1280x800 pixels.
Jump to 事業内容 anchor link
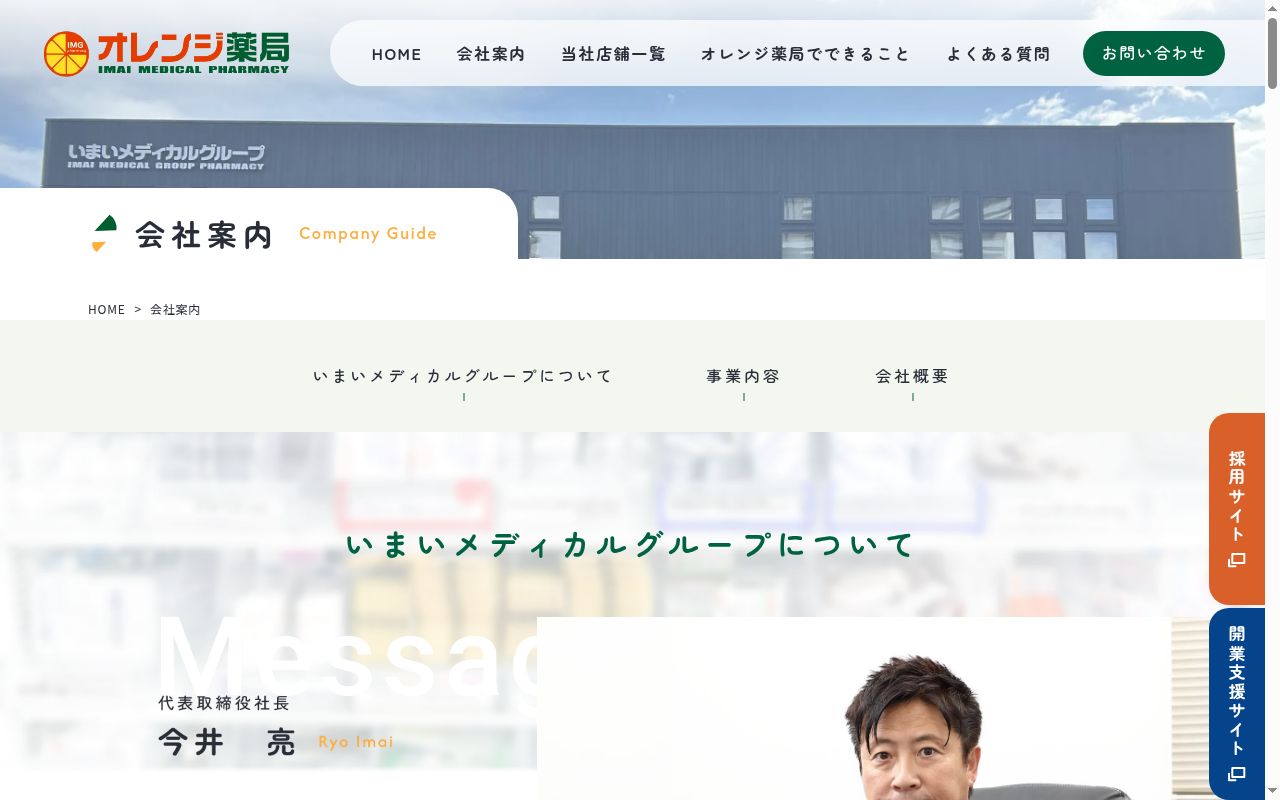click(743, 377)
